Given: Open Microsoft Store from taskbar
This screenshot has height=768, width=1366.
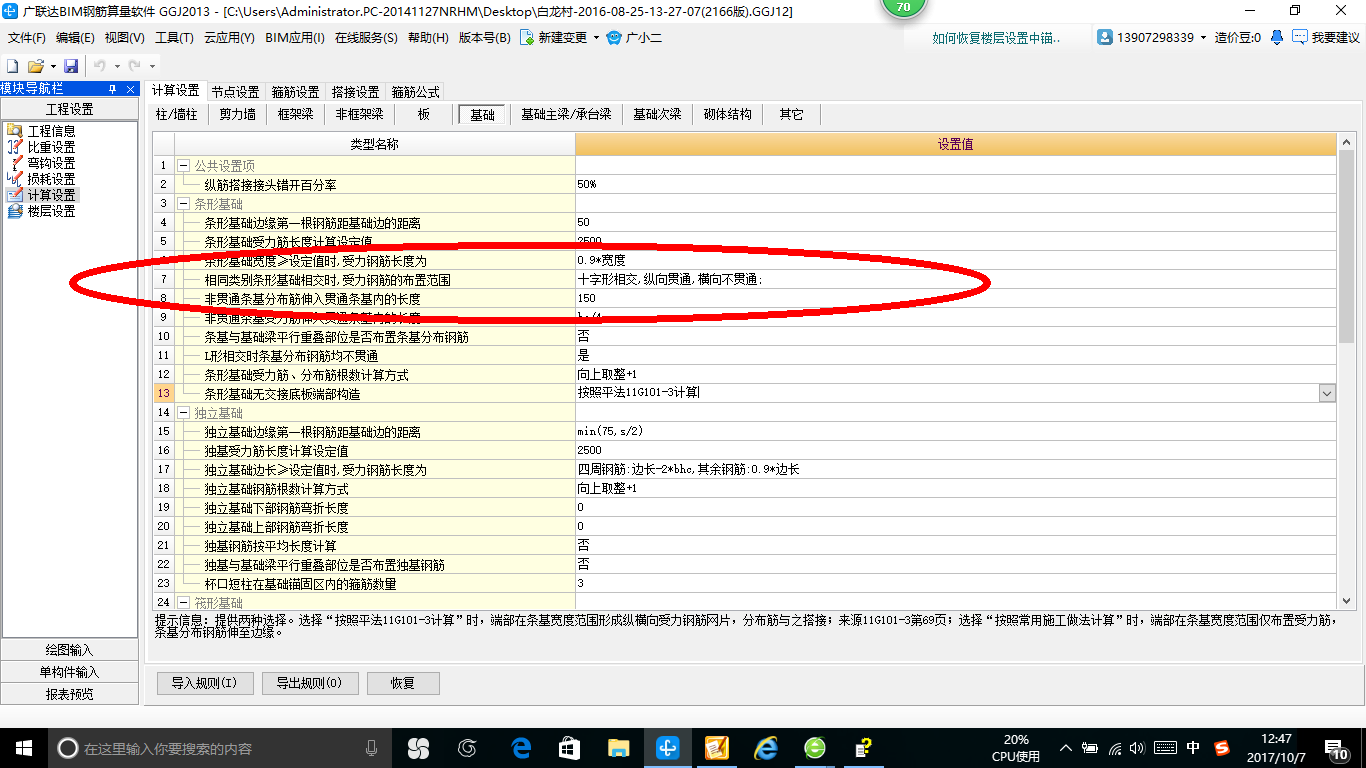Looking at the screenshot, I should (570, 748).
